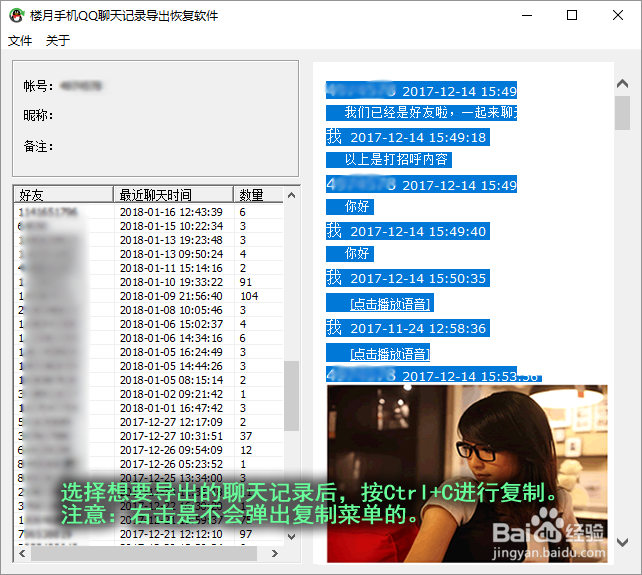642x575 pixels.
Task: Select row with time 2018-01-15 10:22:34
Action: coord(149,226)
